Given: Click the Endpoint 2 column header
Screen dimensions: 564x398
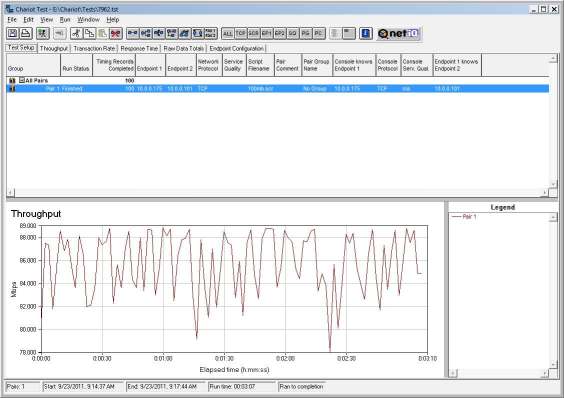Looking at the screenshot, I should click(x=181, y=65).
